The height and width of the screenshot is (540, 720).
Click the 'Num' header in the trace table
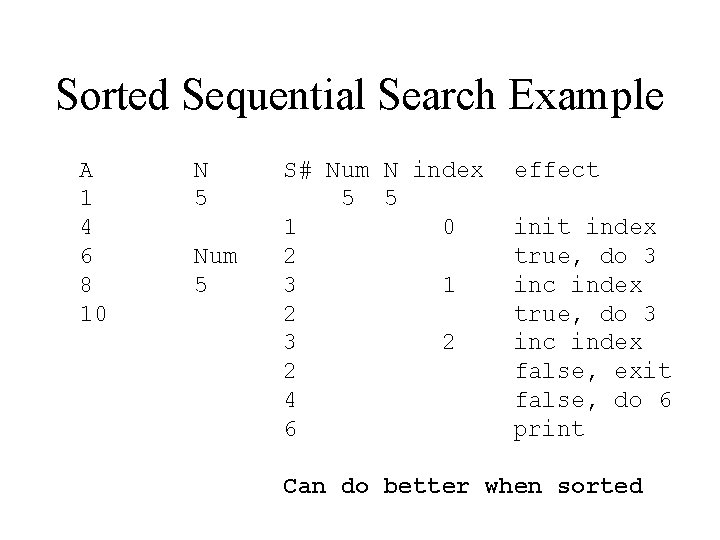click(x=348, y=170)
